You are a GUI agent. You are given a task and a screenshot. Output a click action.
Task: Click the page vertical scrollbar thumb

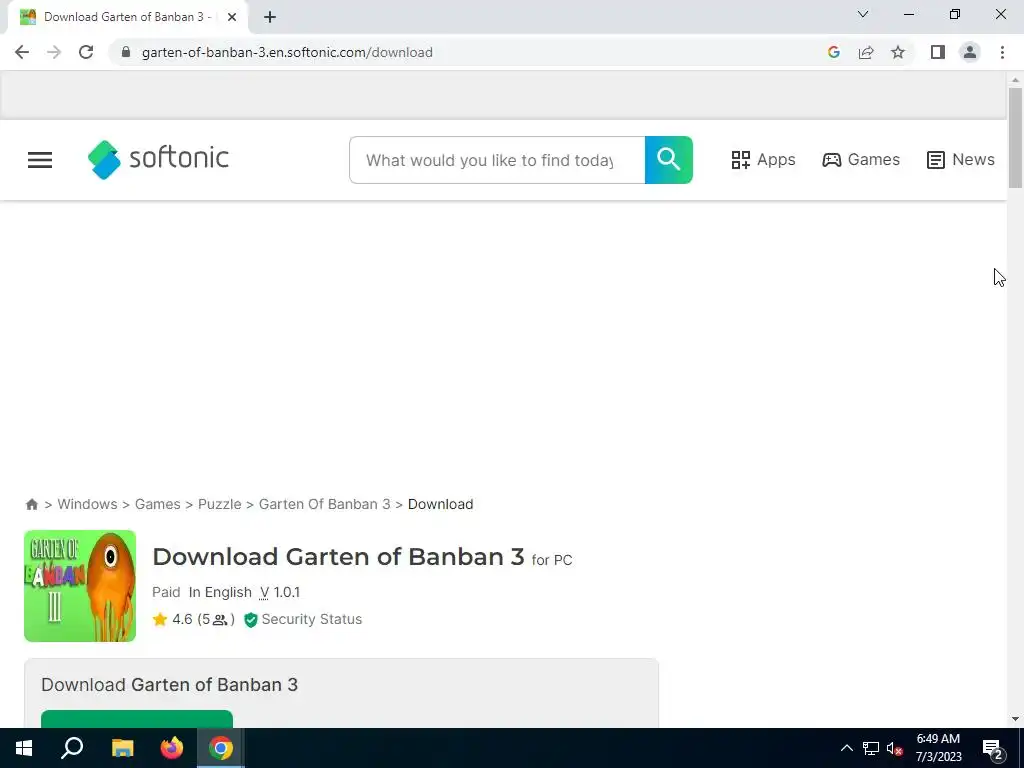pyautogui.click(x=1015, y=138)
